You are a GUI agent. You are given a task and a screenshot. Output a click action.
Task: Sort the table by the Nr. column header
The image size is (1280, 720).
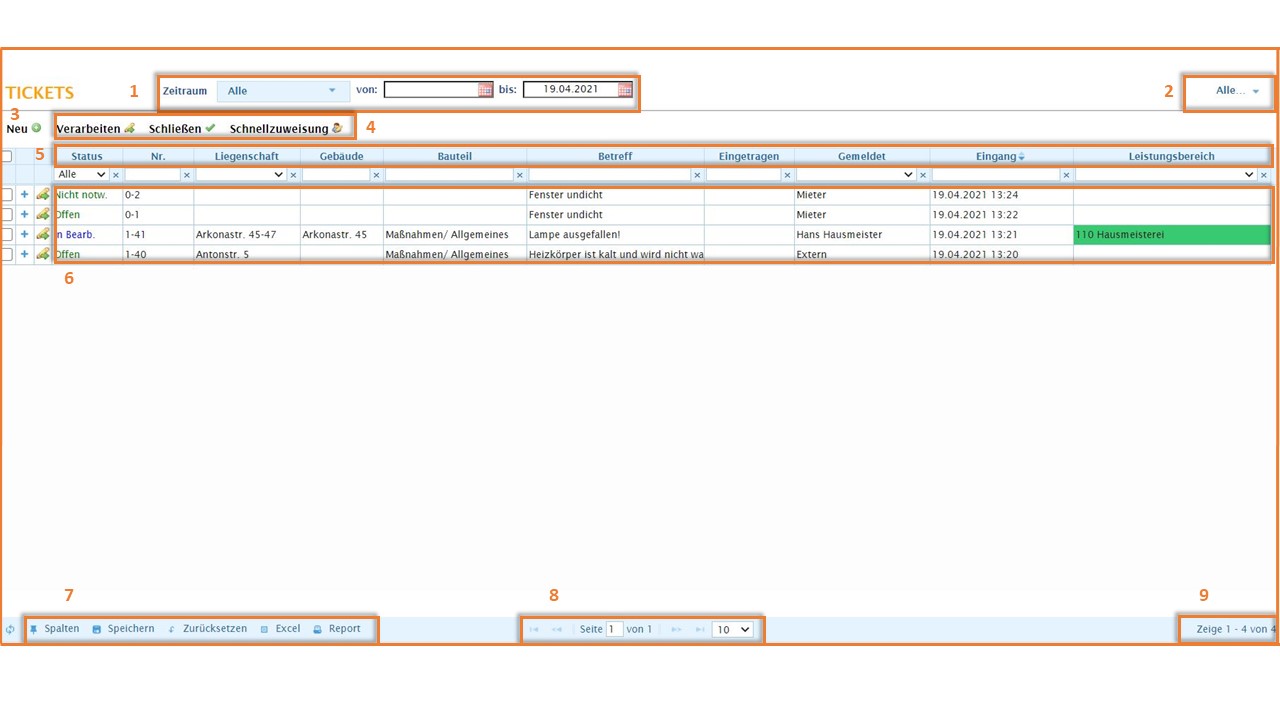(x=158, y=157)
